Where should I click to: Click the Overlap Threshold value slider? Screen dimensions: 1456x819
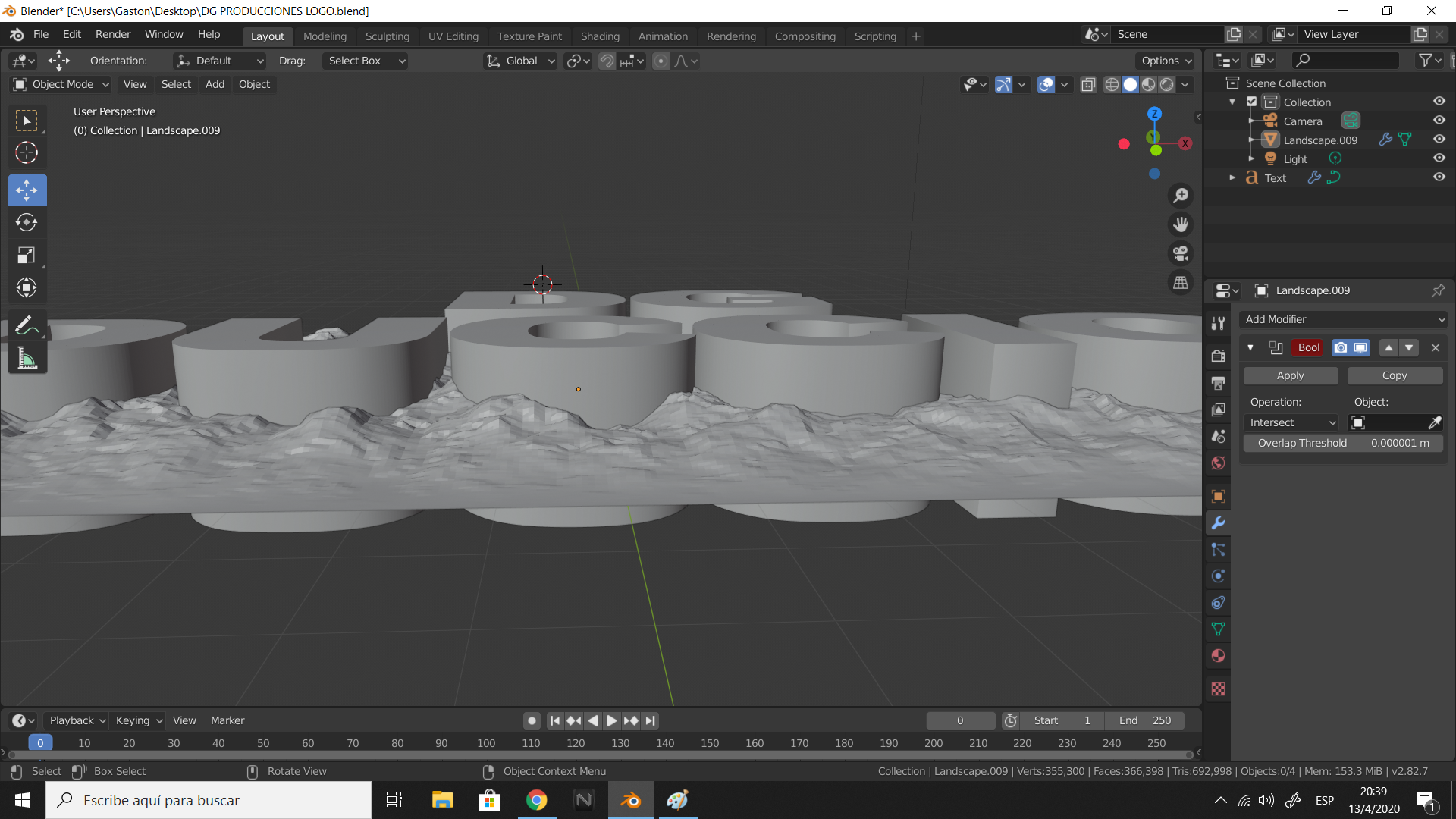point(1342,443)
